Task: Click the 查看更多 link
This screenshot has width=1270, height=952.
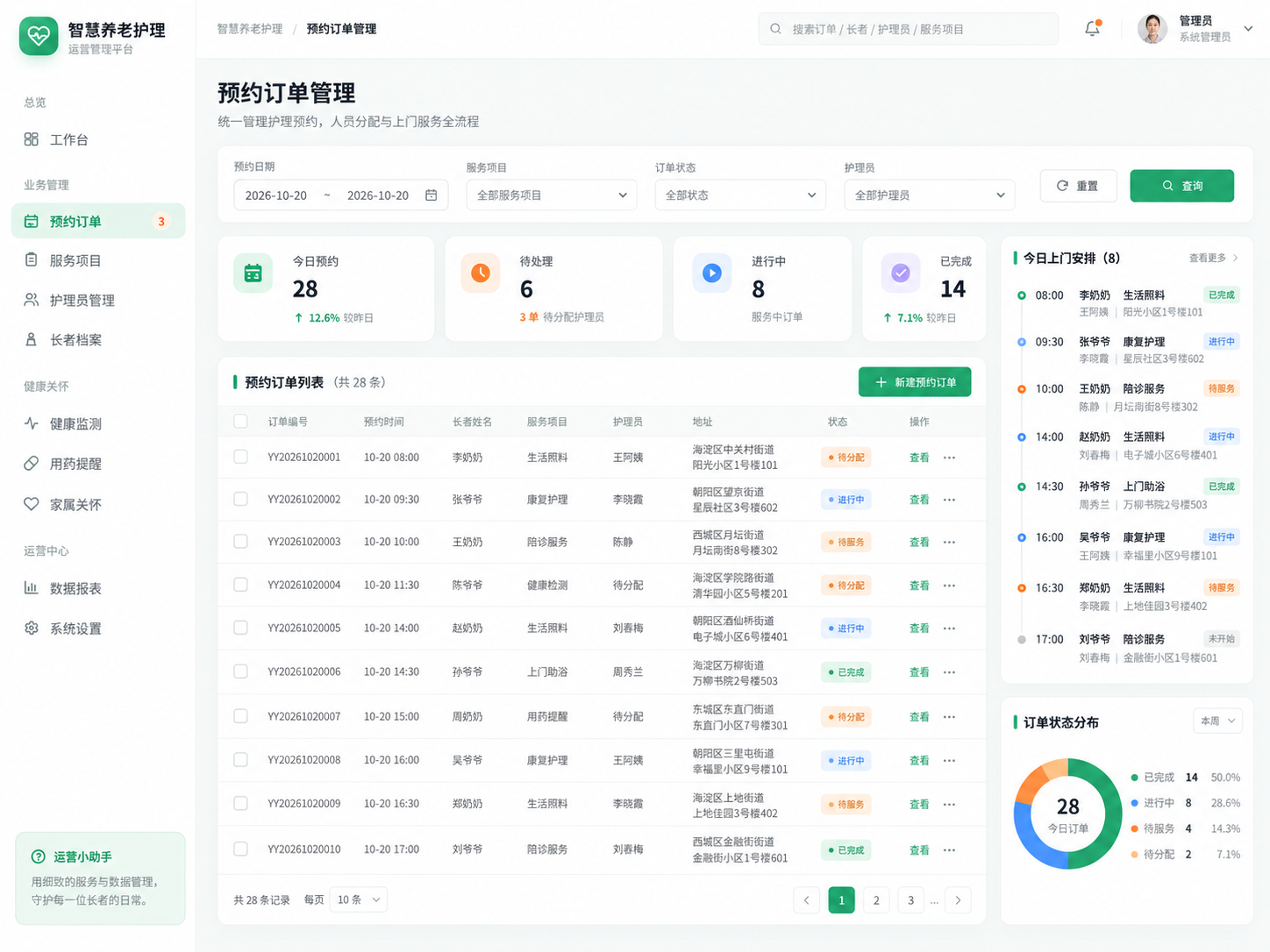Action: coord(1214,258)
